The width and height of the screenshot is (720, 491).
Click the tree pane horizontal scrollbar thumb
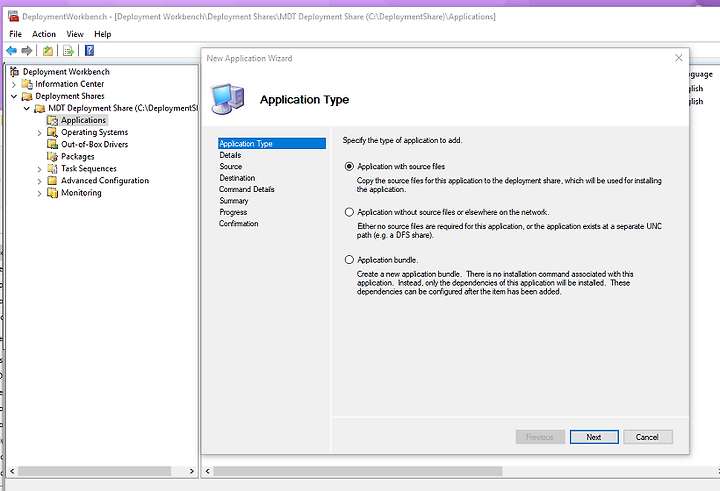click(95, 471)
